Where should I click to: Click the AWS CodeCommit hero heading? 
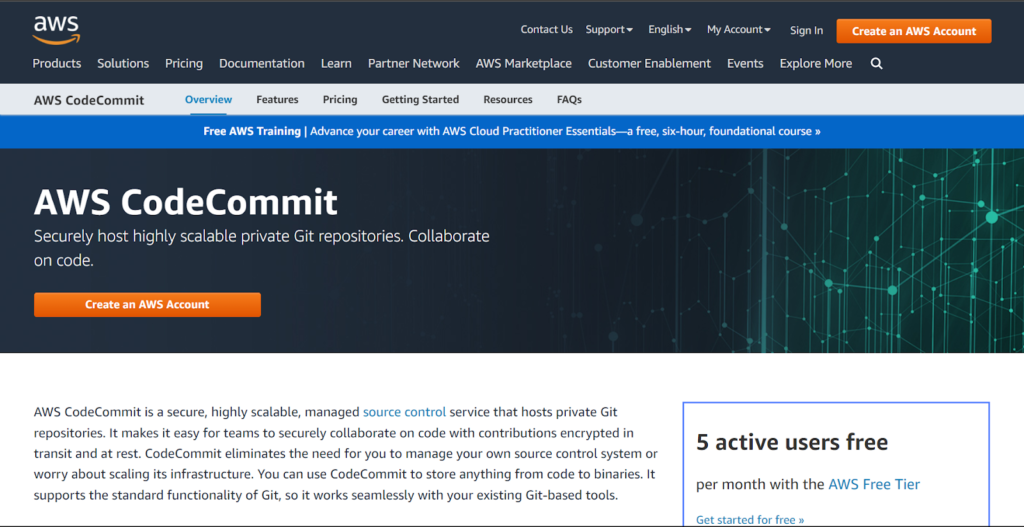pyautogui.click(x=185, y=202)
